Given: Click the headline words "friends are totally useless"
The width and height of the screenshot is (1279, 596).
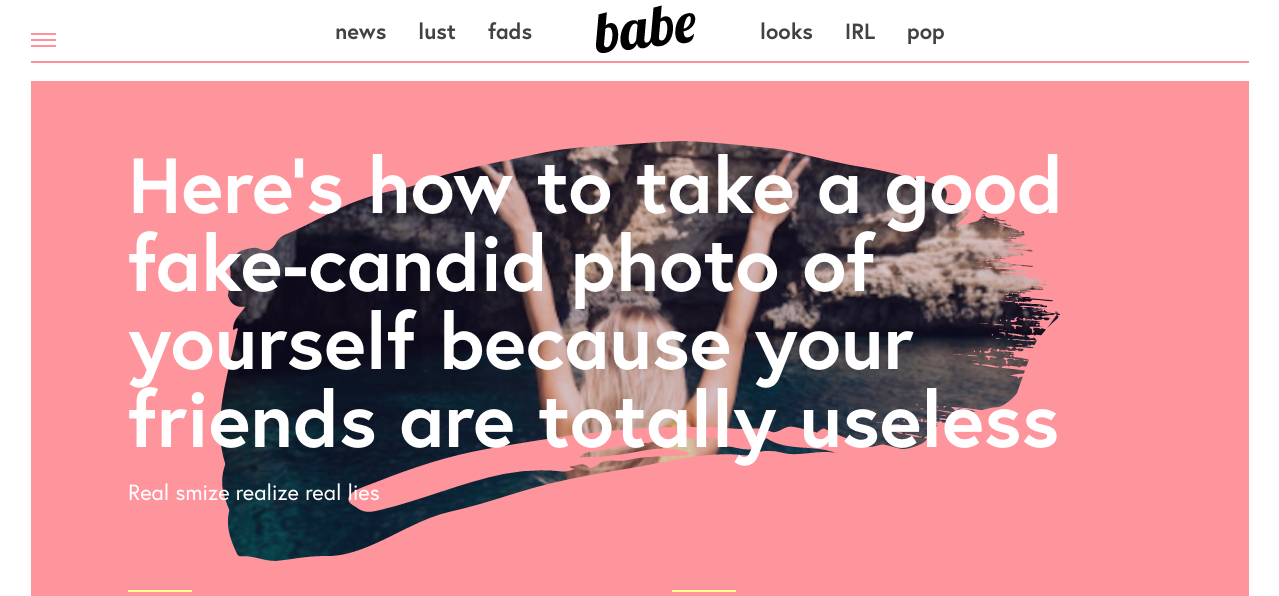Looking at the screenshot, I should coord(593,421).
